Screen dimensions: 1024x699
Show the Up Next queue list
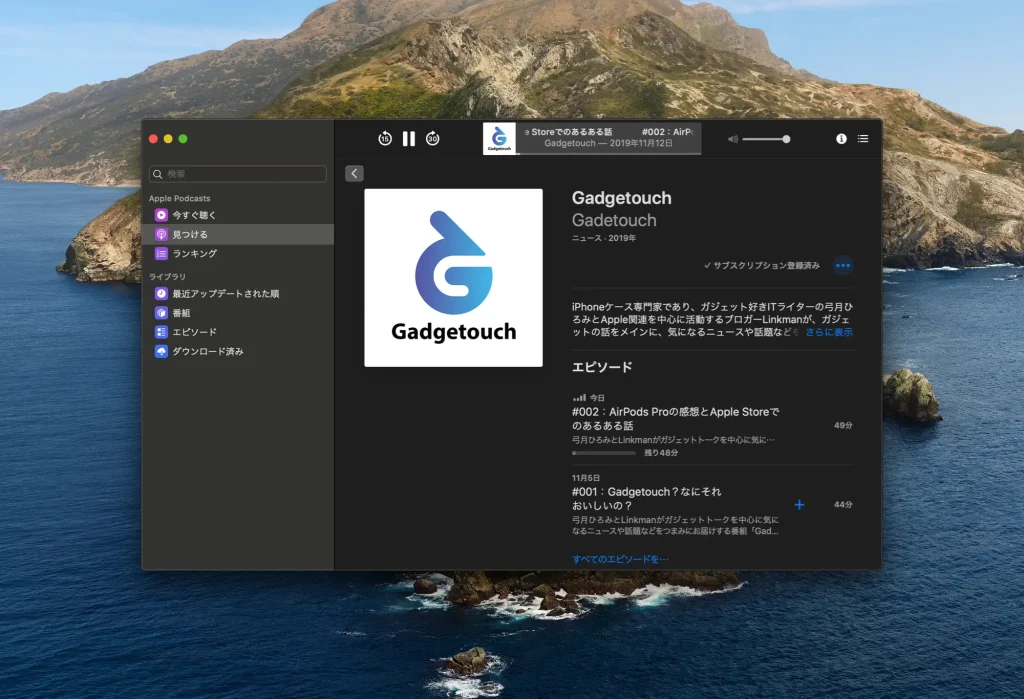pos(863,139)
